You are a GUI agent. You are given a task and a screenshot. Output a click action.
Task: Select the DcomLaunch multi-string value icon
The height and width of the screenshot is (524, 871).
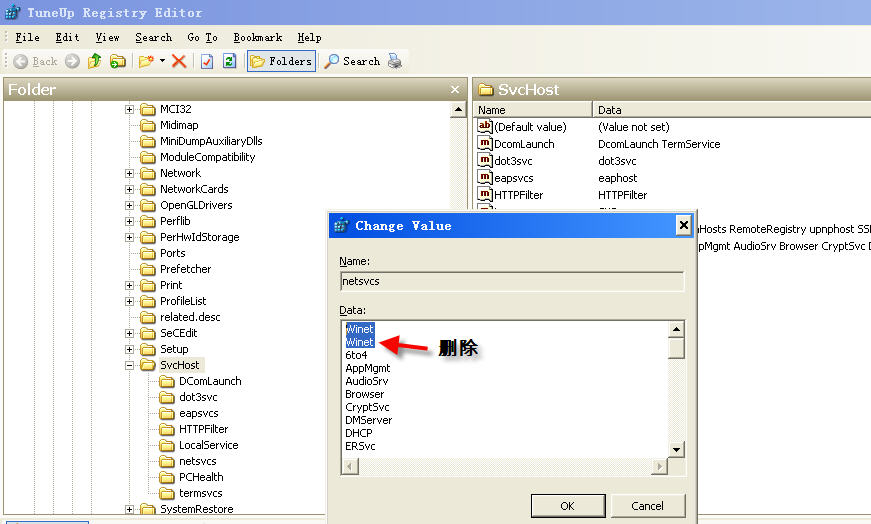point(485,143)
